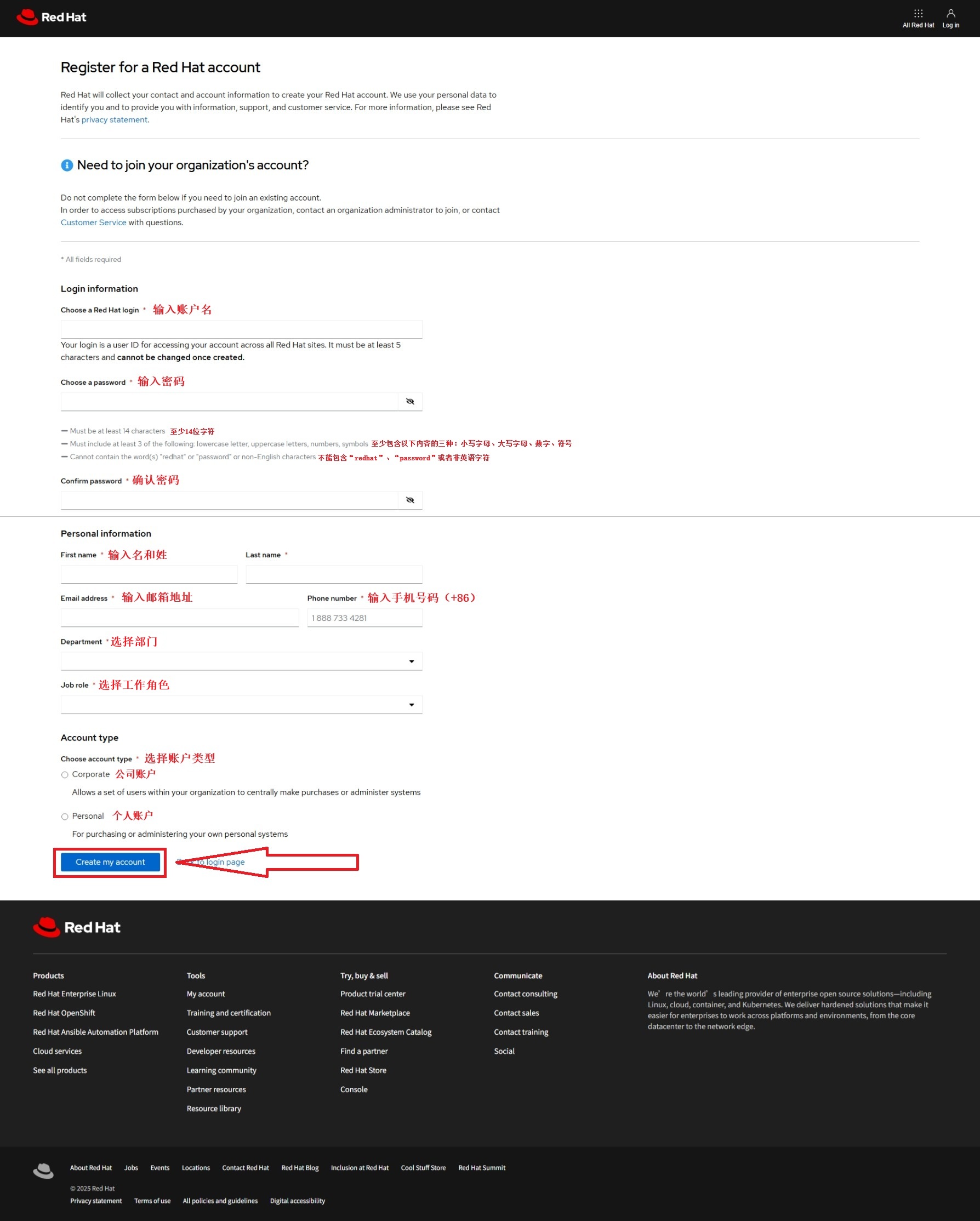Focus the Last name field
The height and width of the screenshot is (1221, 980).
(334, 574)
